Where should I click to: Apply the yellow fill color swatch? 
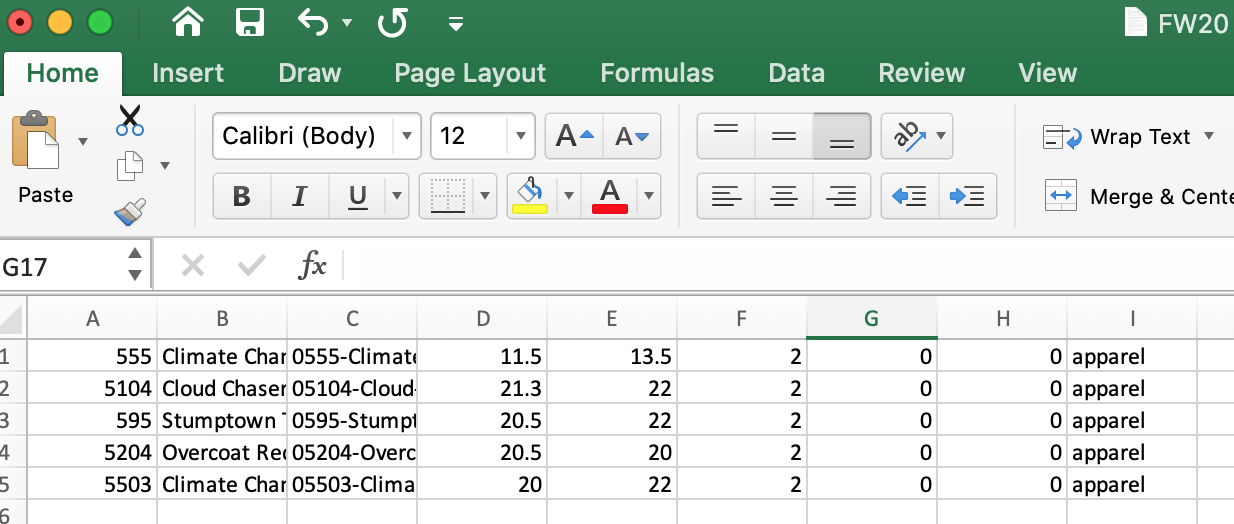(529, 196)
